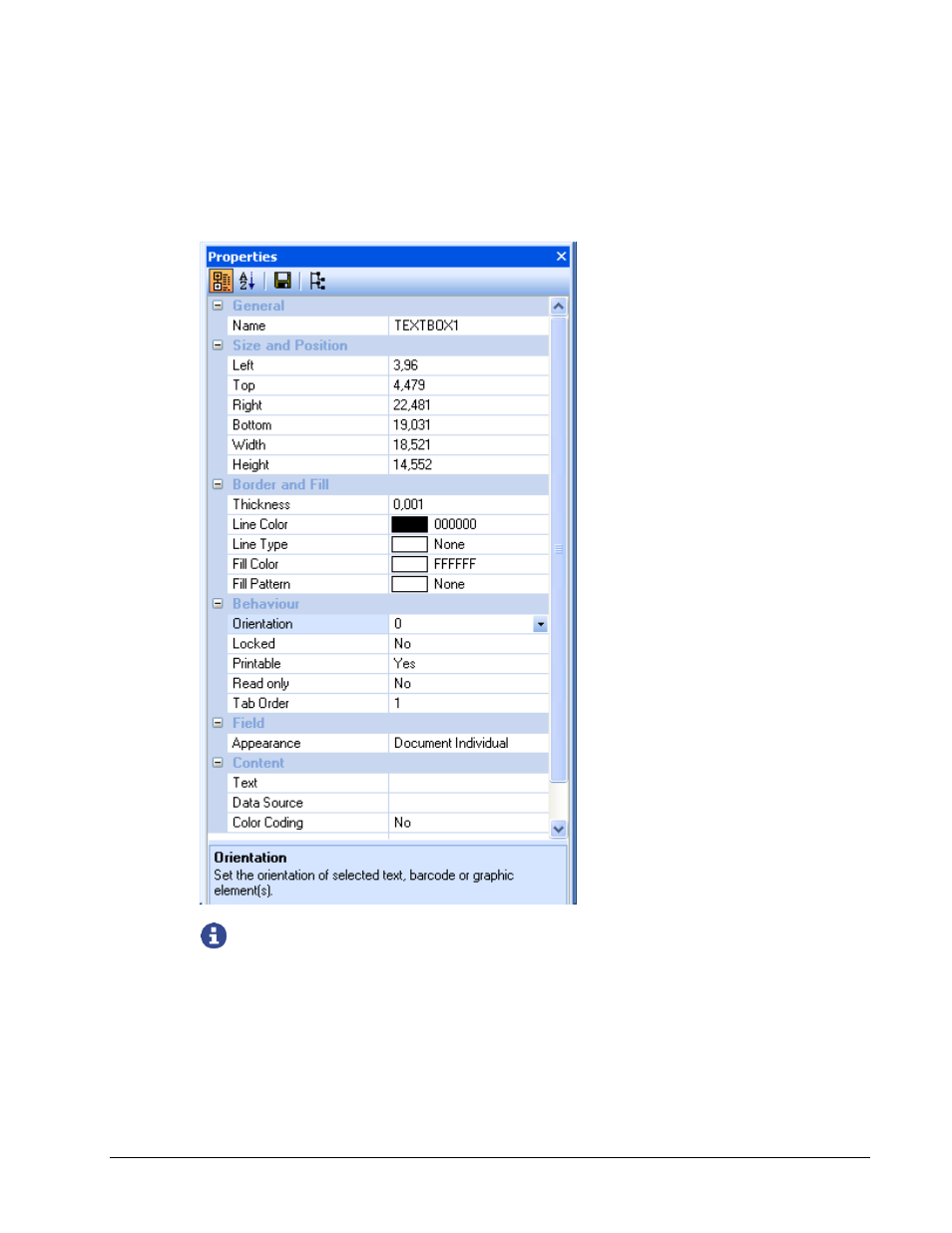
Task: Collapse the Behaviour section
Action: tap(218, 604)
